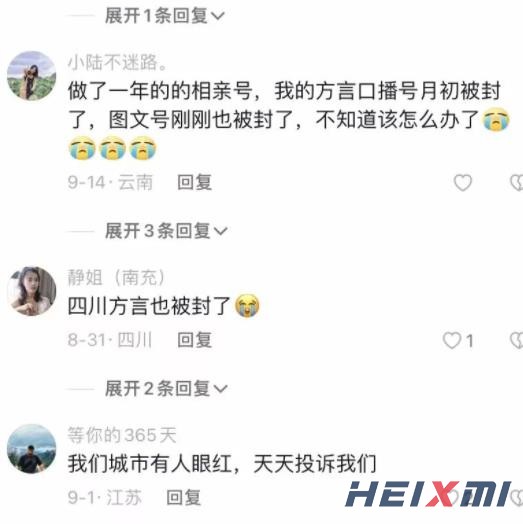523x524 pixels.
Task: Expand 展开1条回复 at the top
Action: 165,16
